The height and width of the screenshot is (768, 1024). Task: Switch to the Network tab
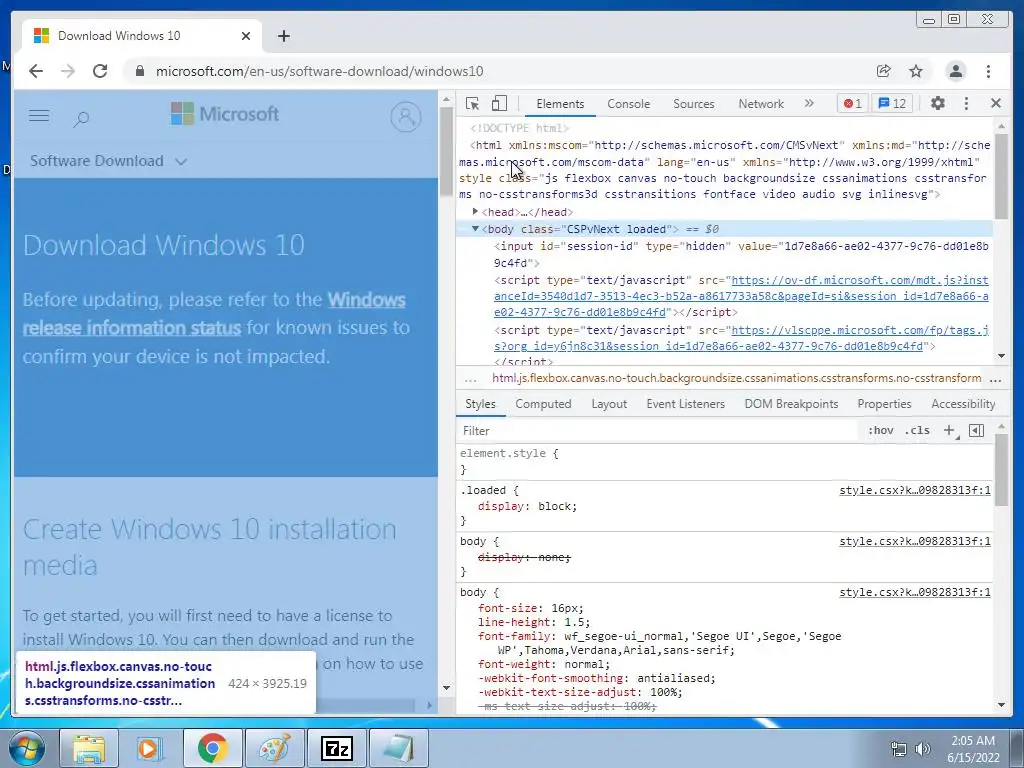[761, 104]
